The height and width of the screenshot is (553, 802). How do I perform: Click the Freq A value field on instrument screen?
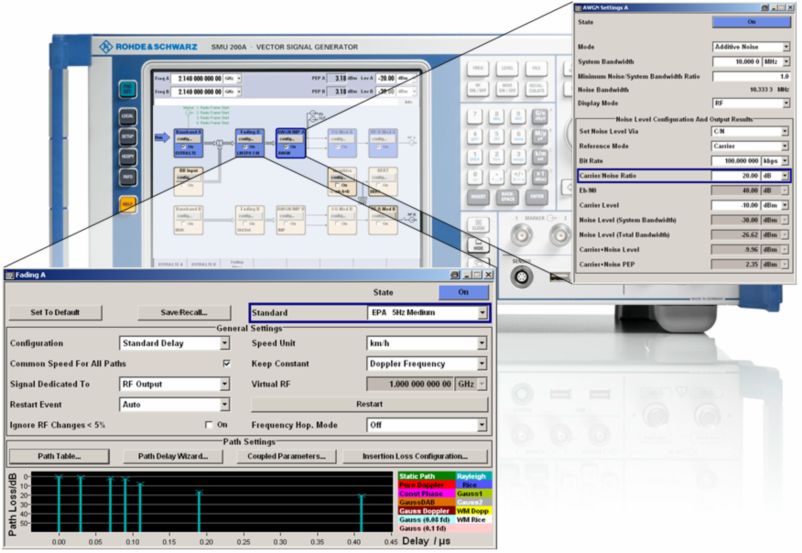[x=196, y=79]
